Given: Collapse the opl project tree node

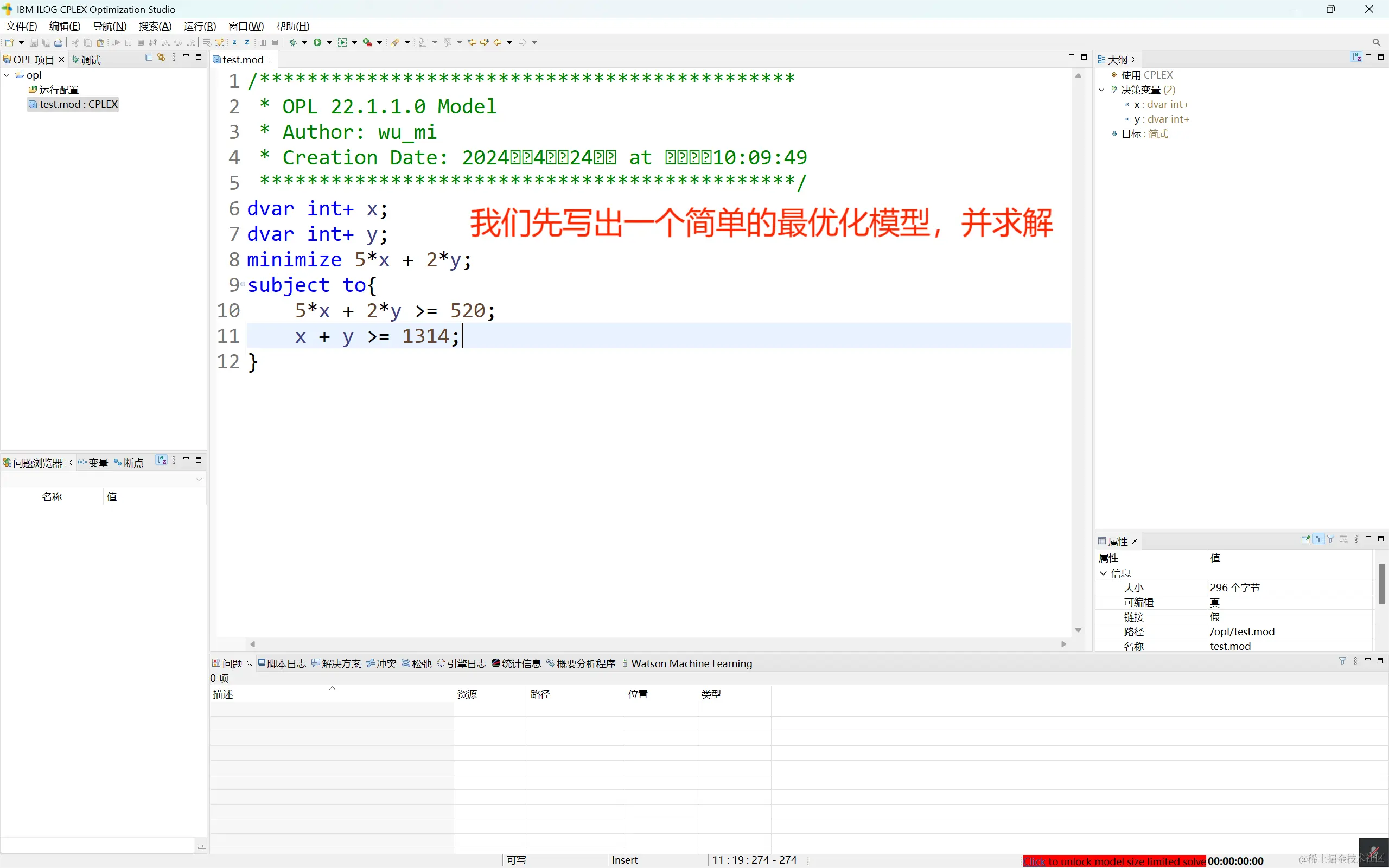Looking at the screenshot, I should tap(7, 75).
